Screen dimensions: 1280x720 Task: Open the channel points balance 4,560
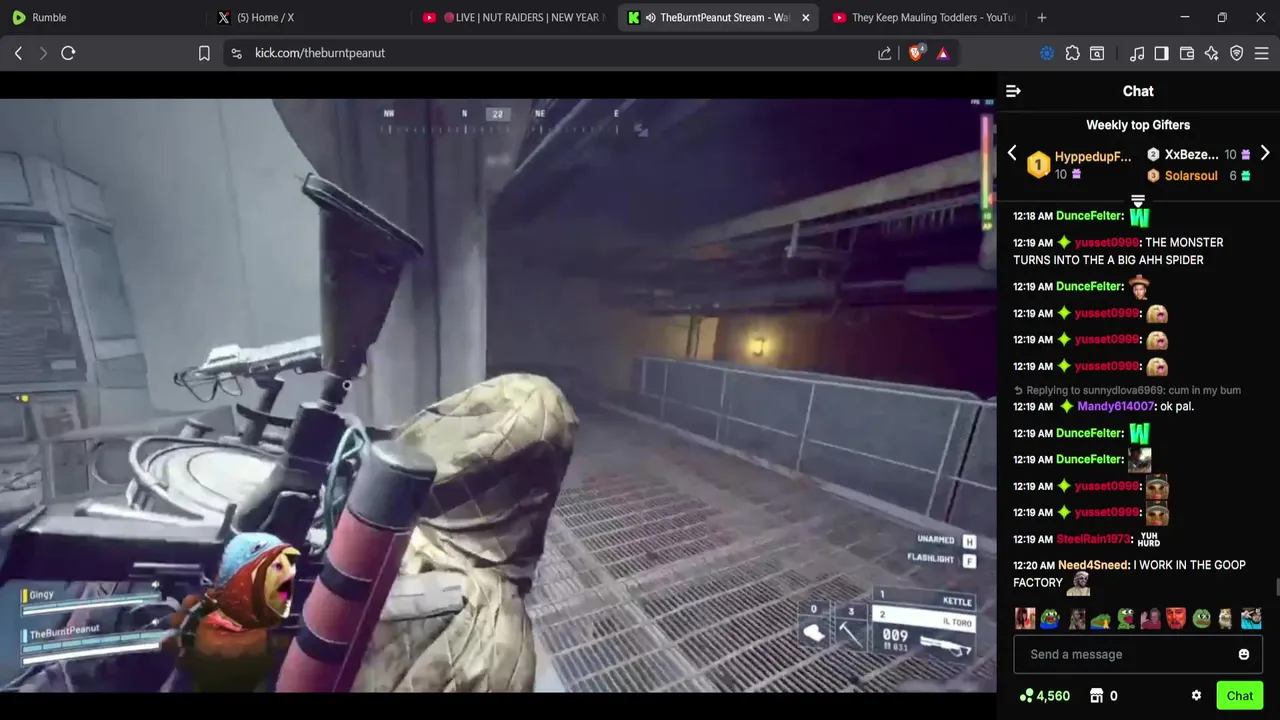1044,696
